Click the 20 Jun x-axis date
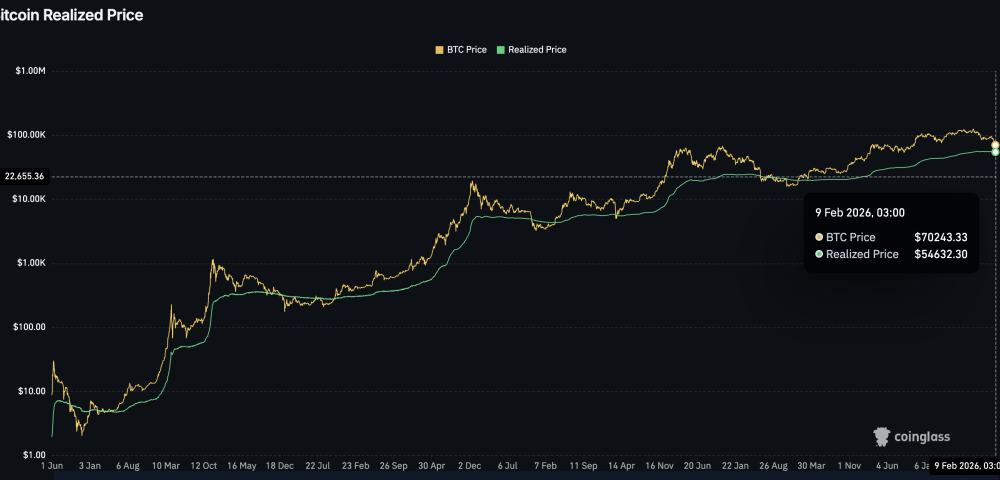The image size is (1000, 480). tap(698, 467)
